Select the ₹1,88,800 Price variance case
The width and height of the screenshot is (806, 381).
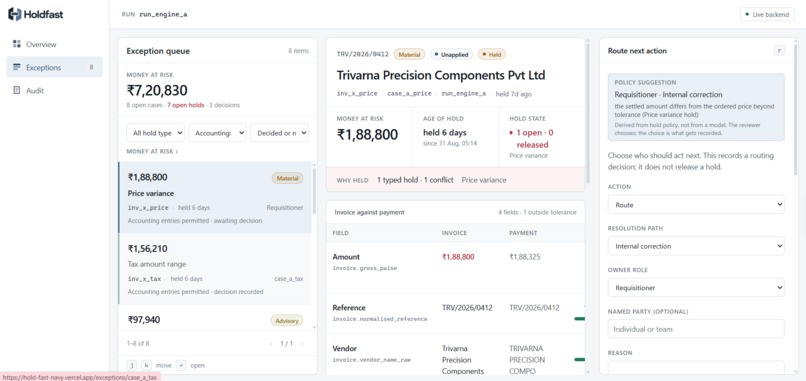pyautogui.click(x=215, y=198)
